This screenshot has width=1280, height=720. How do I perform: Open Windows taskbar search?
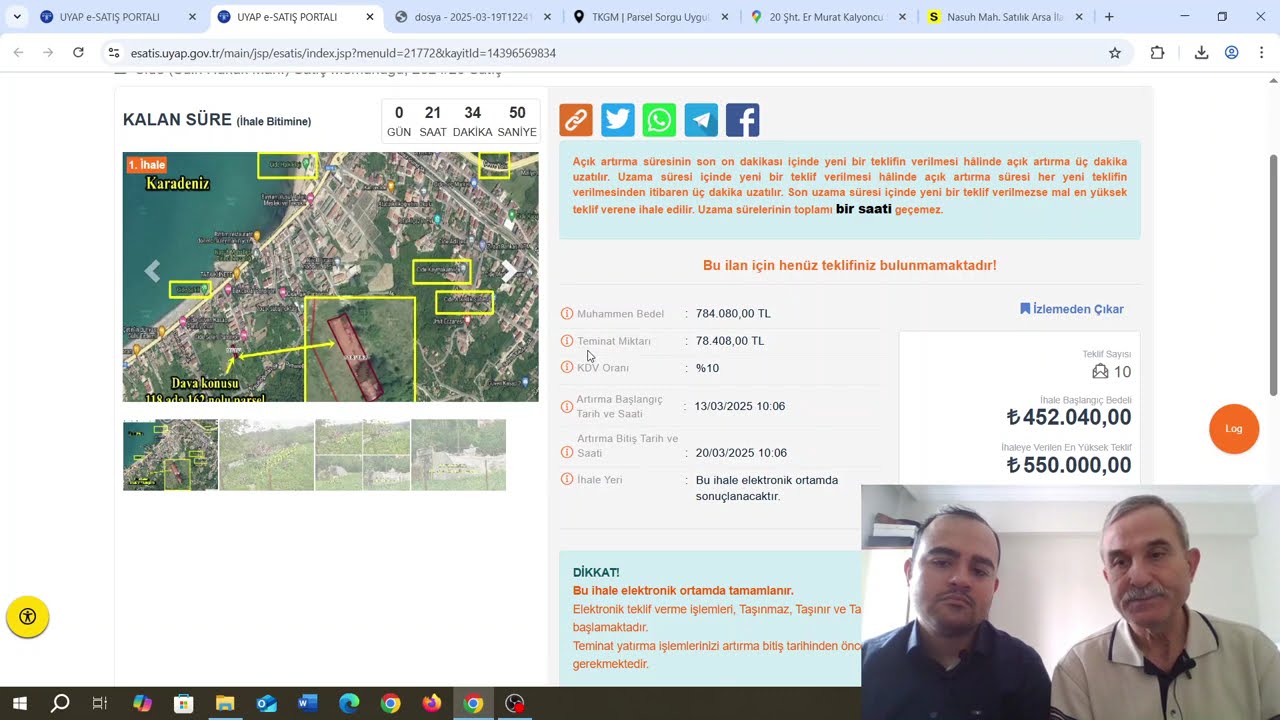[x=60, y=704]
